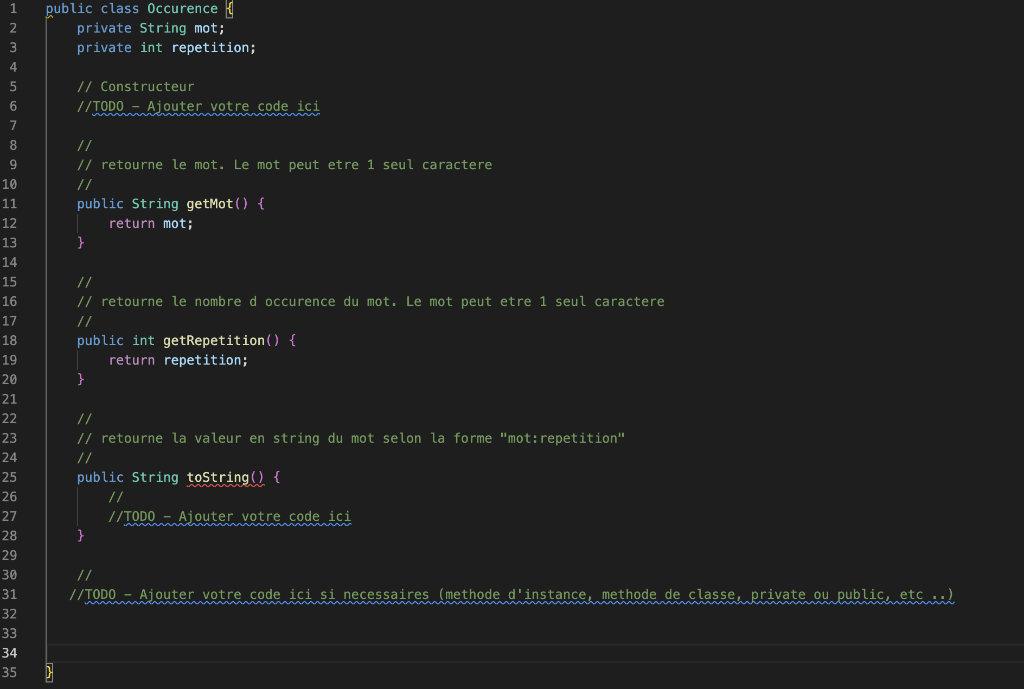1024x689 pixels.
Task: Click the class name Occurence on line 1
Action: (x=183, y=8)
